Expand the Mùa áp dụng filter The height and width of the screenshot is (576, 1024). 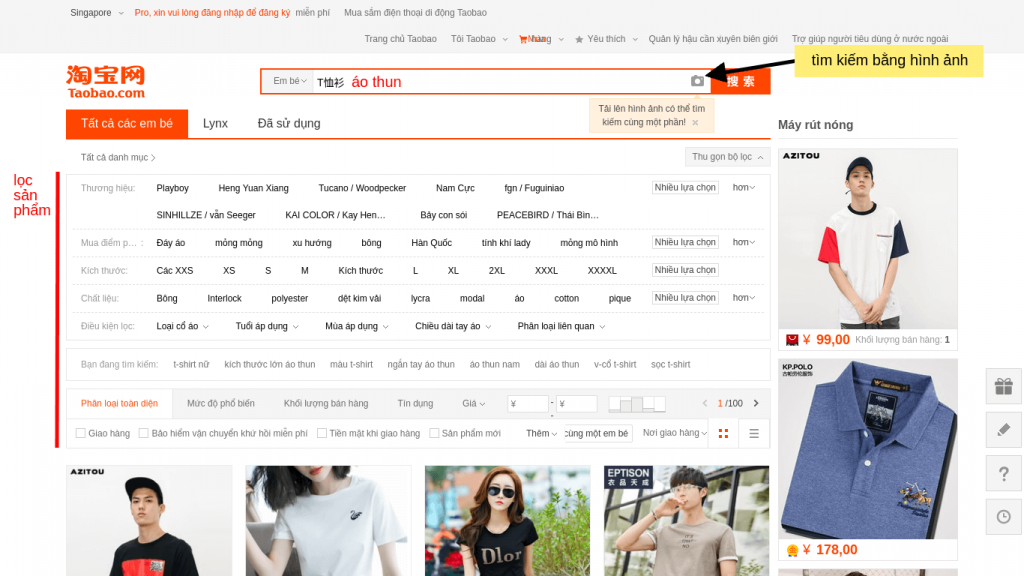click(x=357, y=326)
